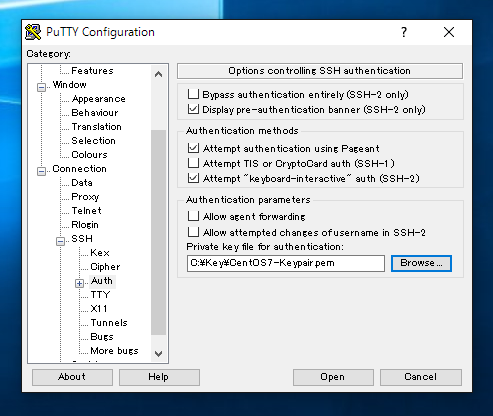This screenshot has height=416, width=493.
Task: Check Allow attempted changes of username
Action: 193,232
